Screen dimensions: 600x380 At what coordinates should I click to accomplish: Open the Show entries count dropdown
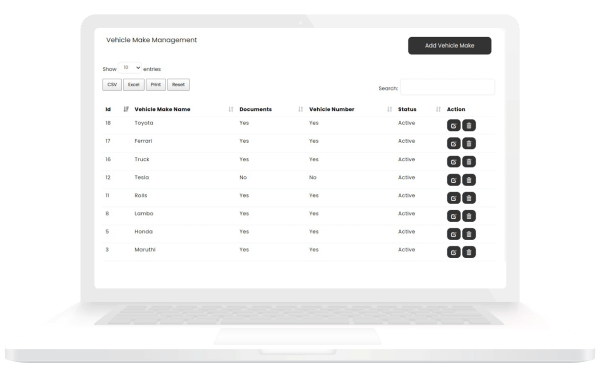click(x=130, y=68)
